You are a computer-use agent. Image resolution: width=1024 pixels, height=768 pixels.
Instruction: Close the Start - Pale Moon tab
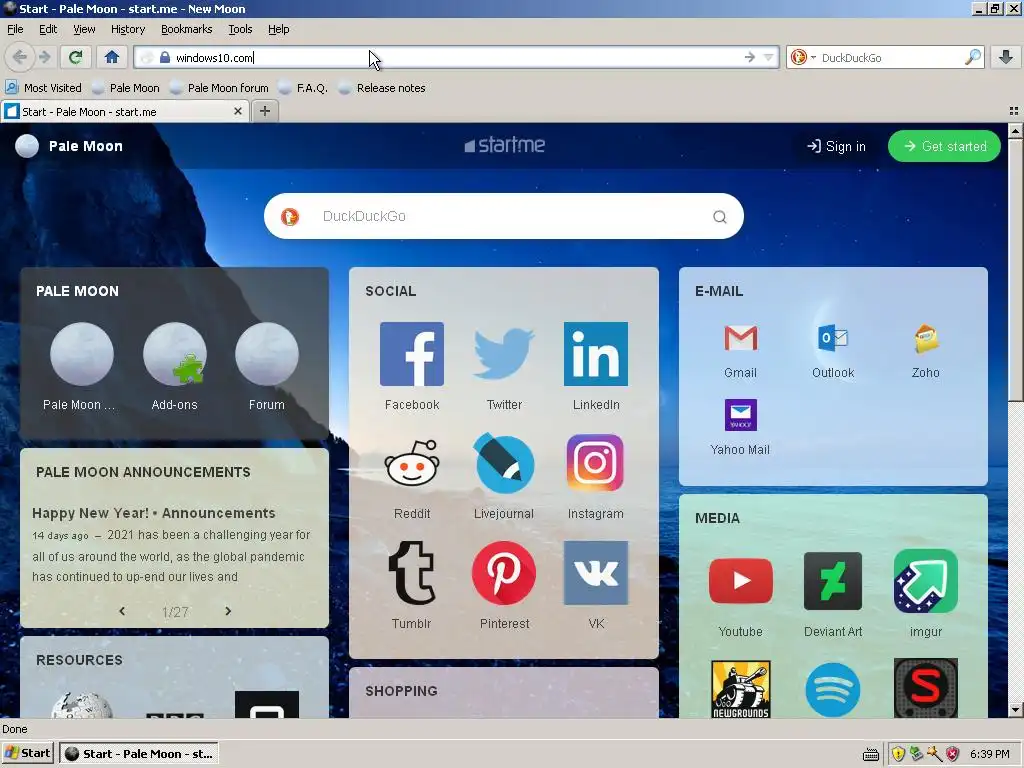point(238,111)
